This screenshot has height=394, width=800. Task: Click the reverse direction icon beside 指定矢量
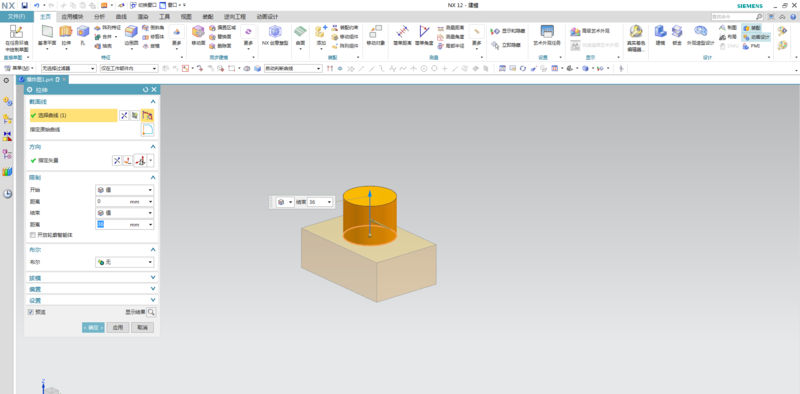pos(117,160)
